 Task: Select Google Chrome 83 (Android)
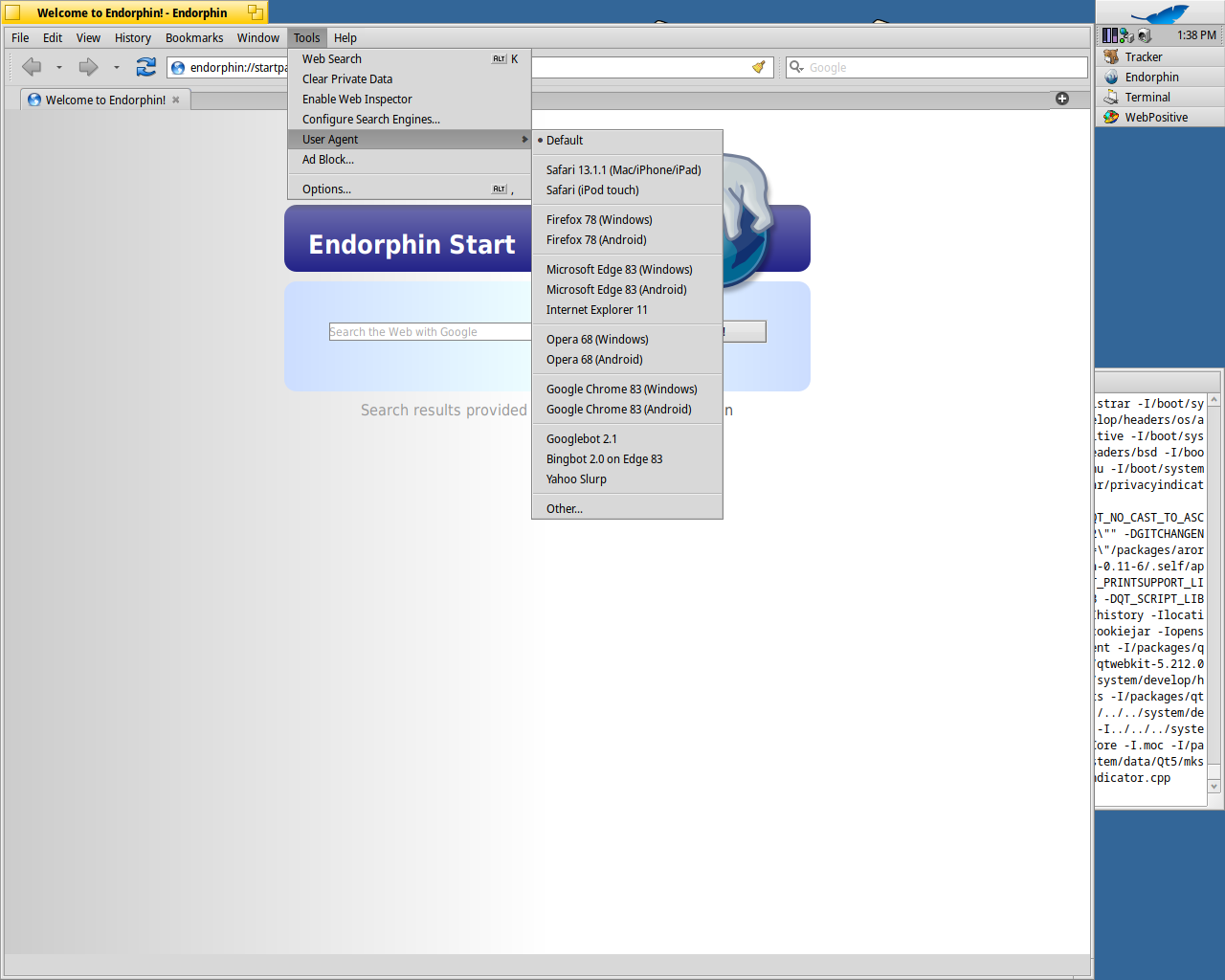627,410
